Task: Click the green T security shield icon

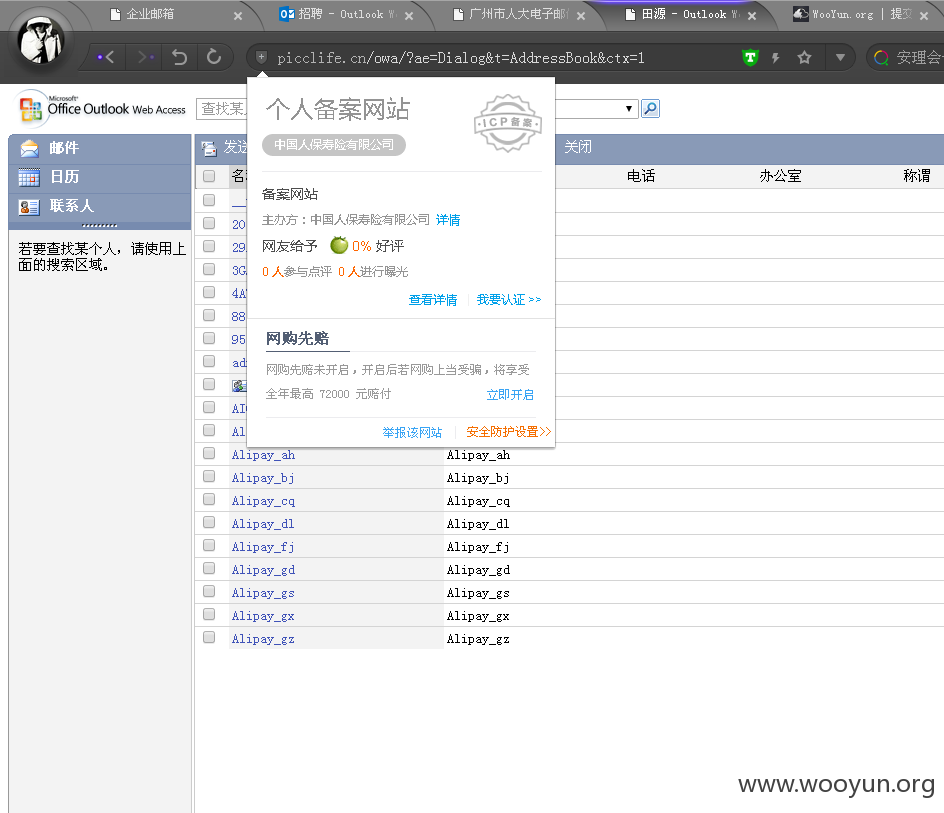Action: pyautogui.click(x=750, y=58)
